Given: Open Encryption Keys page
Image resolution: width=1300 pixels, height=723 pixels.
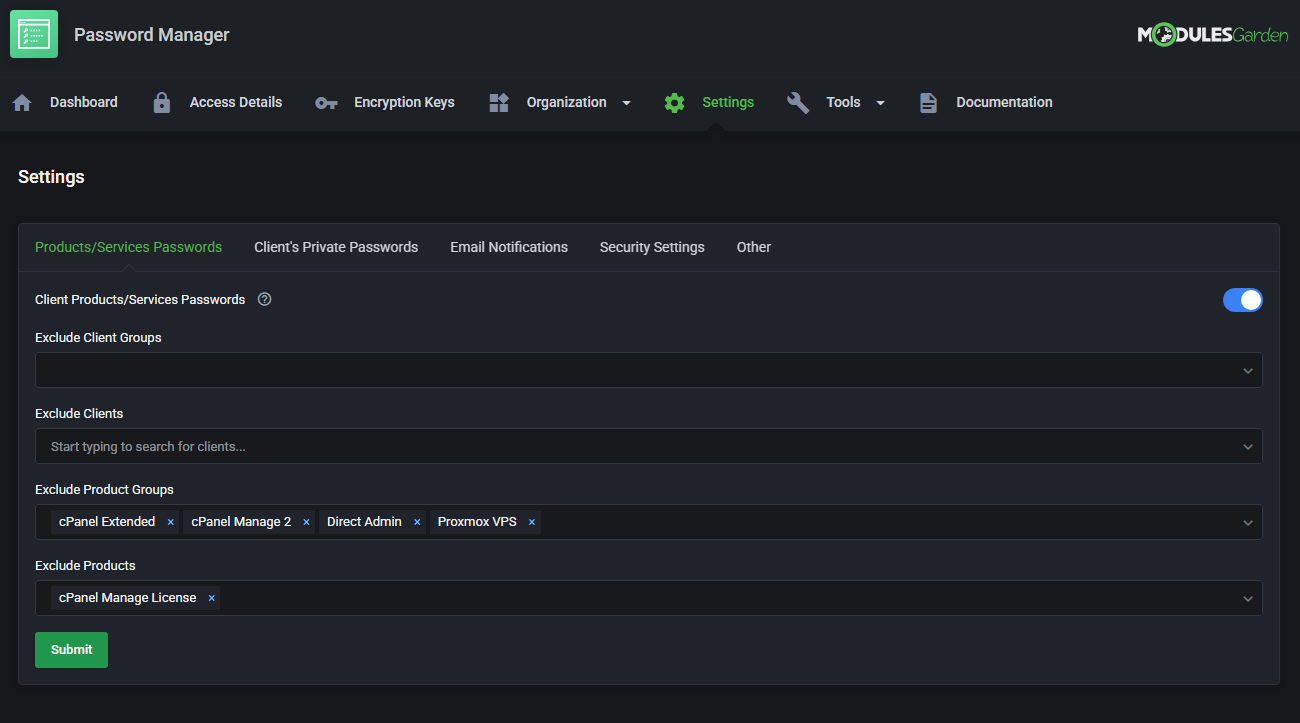Looking at the screenshot, I should click(x=404, y=102).
